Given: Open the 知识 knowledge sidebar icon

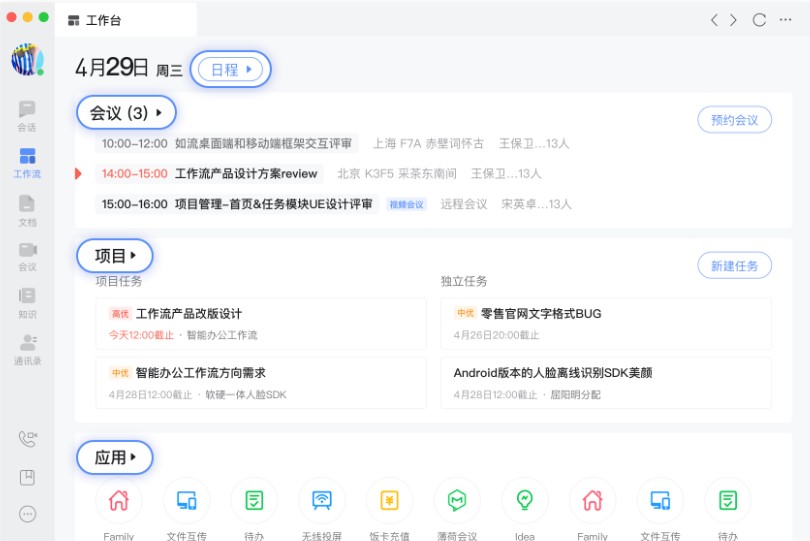Looking at the screenshot, I should click(x=27, y=301).
